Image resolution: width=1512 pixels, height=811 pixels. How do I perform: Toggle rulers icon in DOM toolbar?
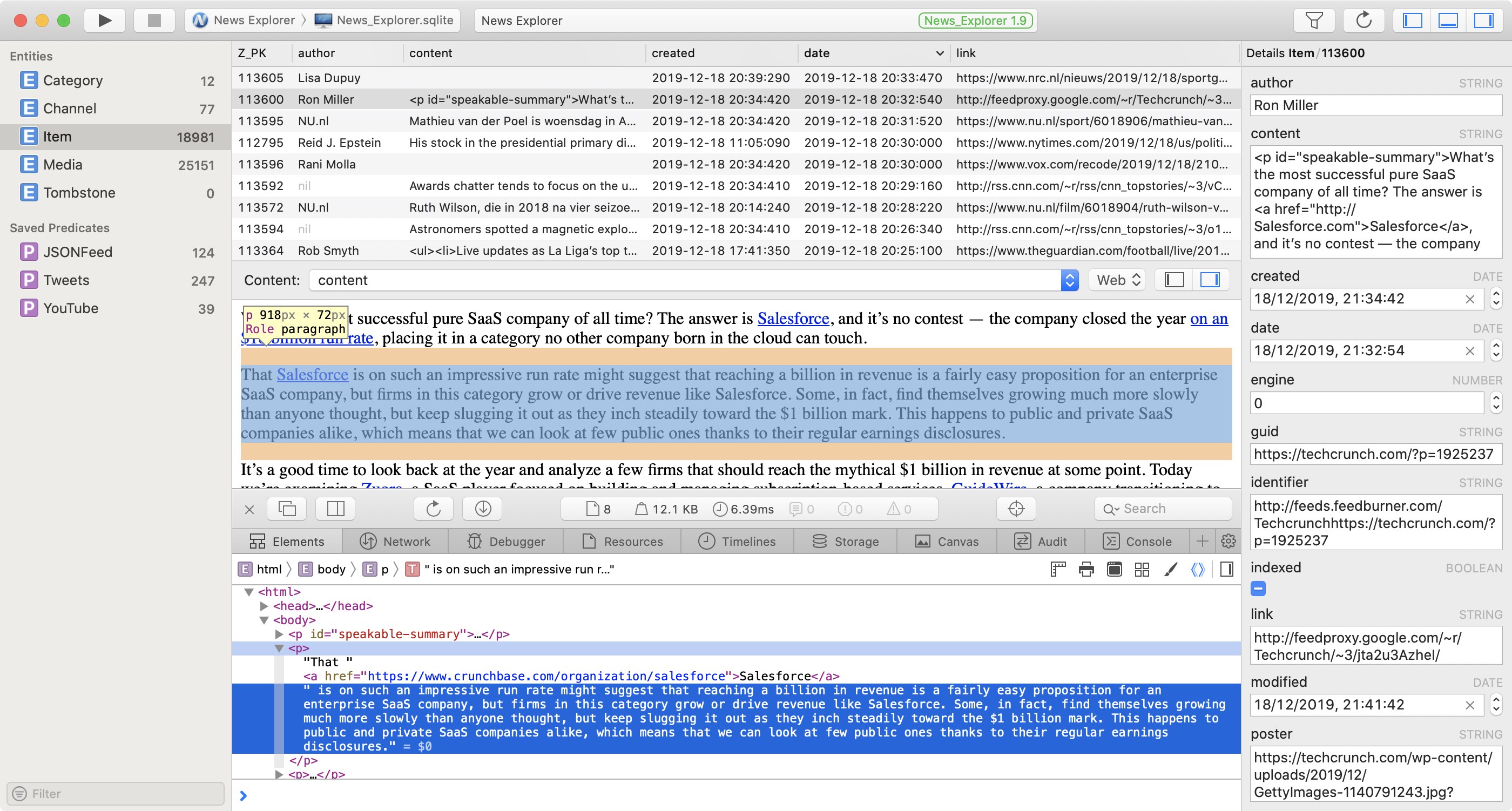pos(1058,569)
